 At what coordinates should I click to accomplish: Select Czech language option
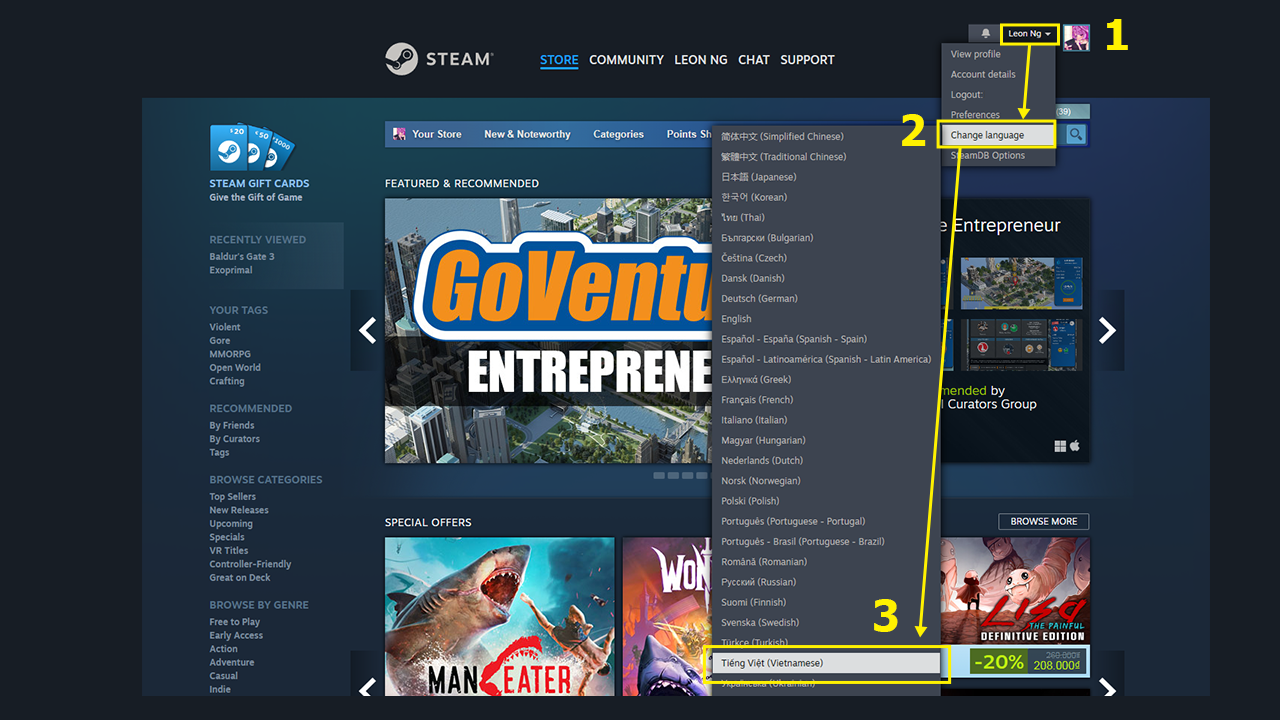point(826,258)
